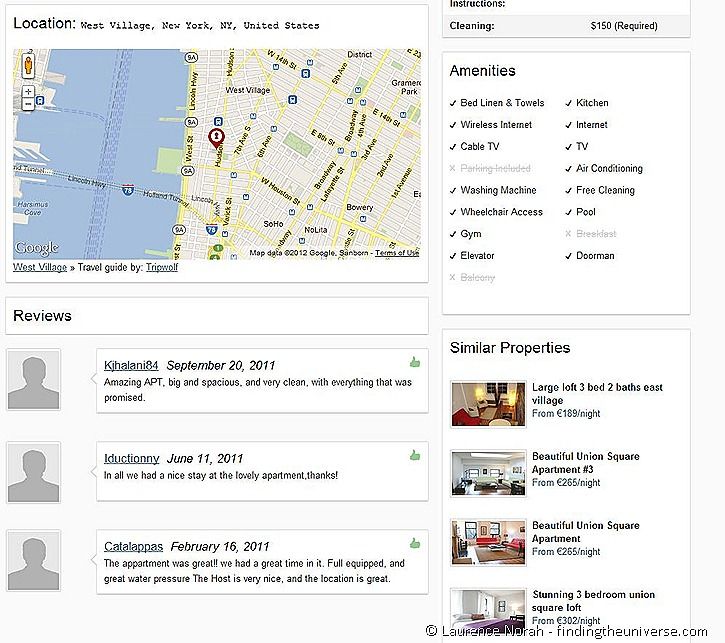Click Kjhalani84's avatar placeholder

[33, 380]
